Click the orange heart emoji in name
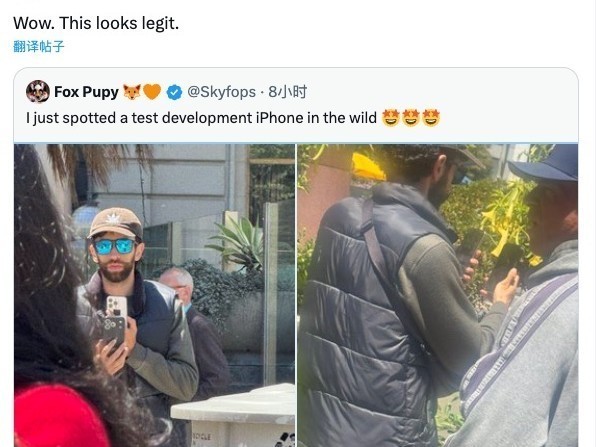The image size is (596, 447). (x=152, y=92)
